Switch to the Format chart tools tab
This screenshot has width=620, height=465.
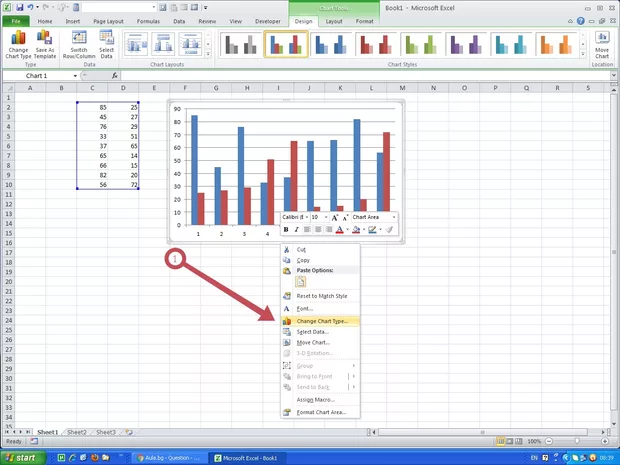tap(364, 21)
